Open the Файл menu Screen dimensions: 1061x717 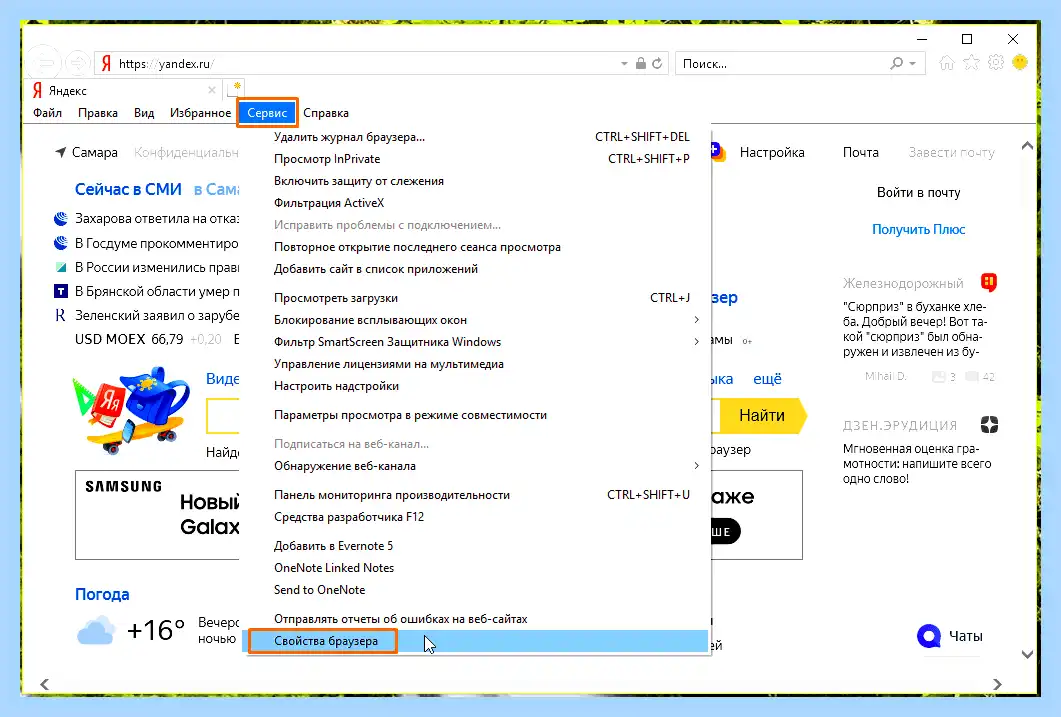pyautogui.click(x=47, y=113)
